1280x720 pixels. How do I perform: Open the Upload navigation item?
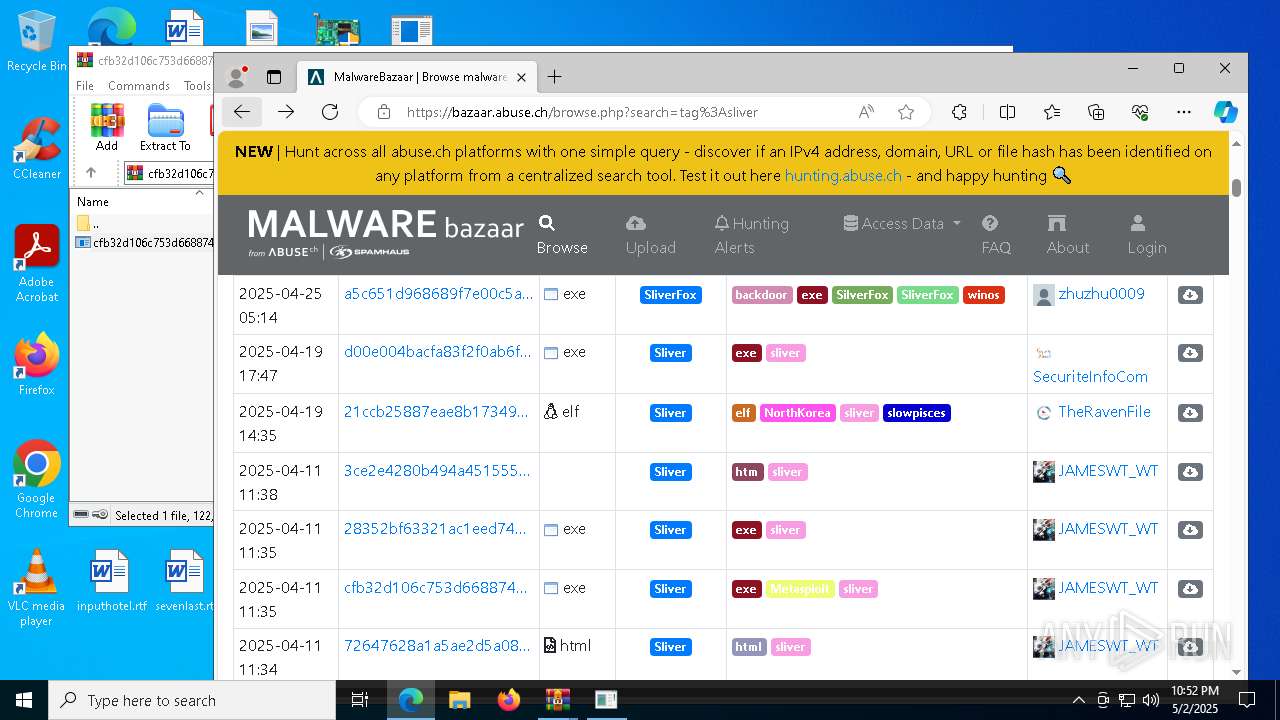click(651, 235)
